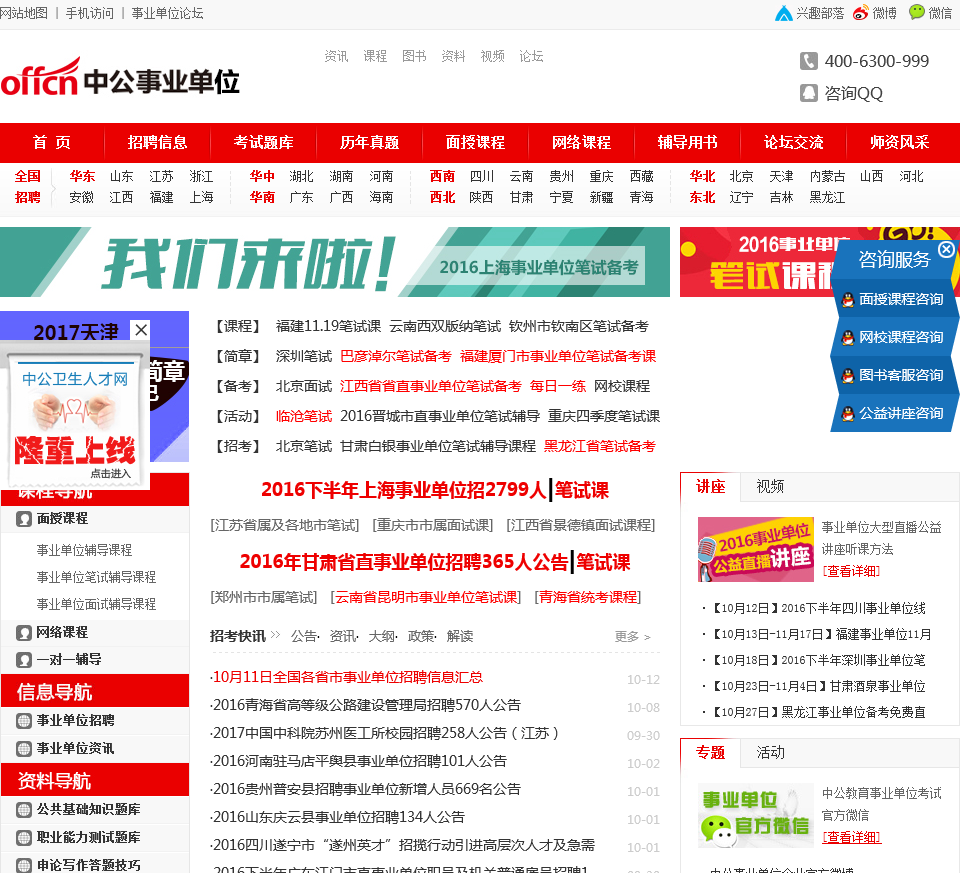Screen dimensions: 960x873
Task: Click the icon beside 申论写作答题技巧
Action: click(x=24, y=865)
